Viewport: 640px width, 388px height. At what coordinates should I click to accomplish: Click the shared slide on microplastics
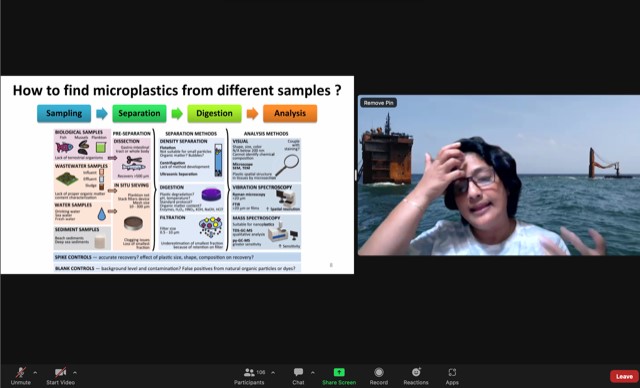point(178,175)
